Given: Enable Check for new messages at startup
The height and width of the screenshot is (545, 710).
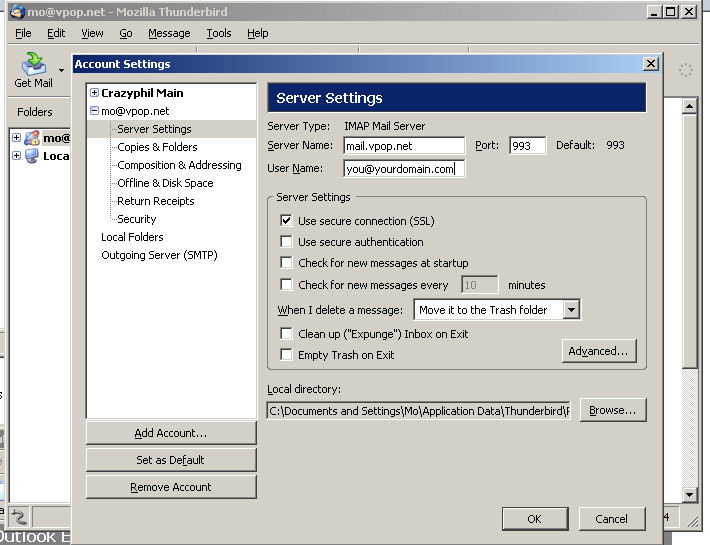Looking at the screenshot, I should 287,263.
